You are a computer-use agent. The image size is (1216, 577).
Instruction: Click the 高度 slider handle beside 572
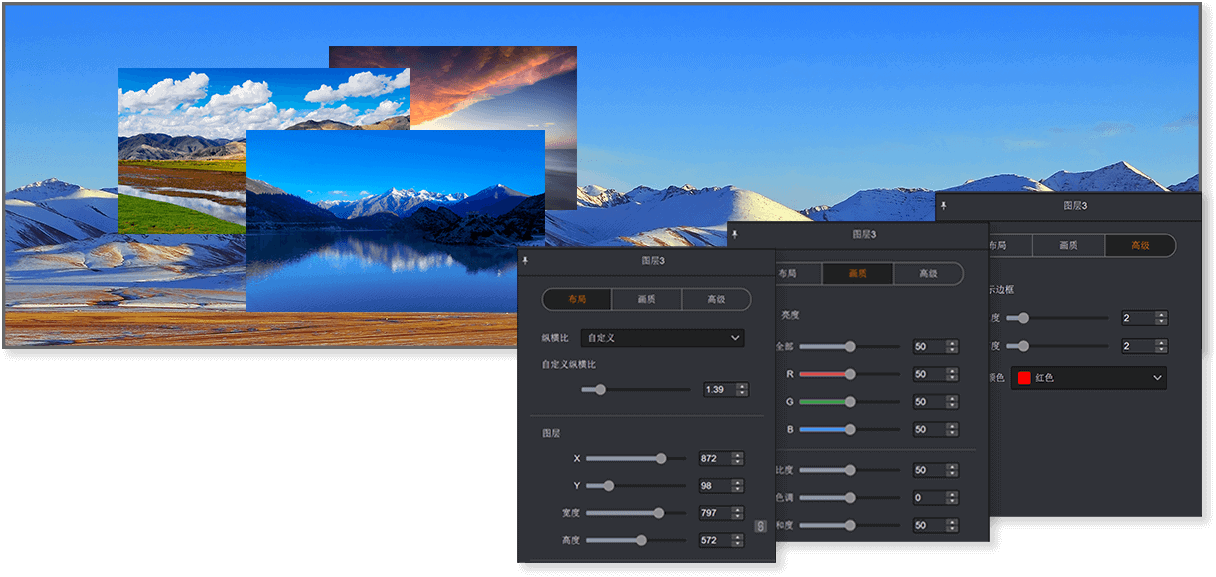641,540
